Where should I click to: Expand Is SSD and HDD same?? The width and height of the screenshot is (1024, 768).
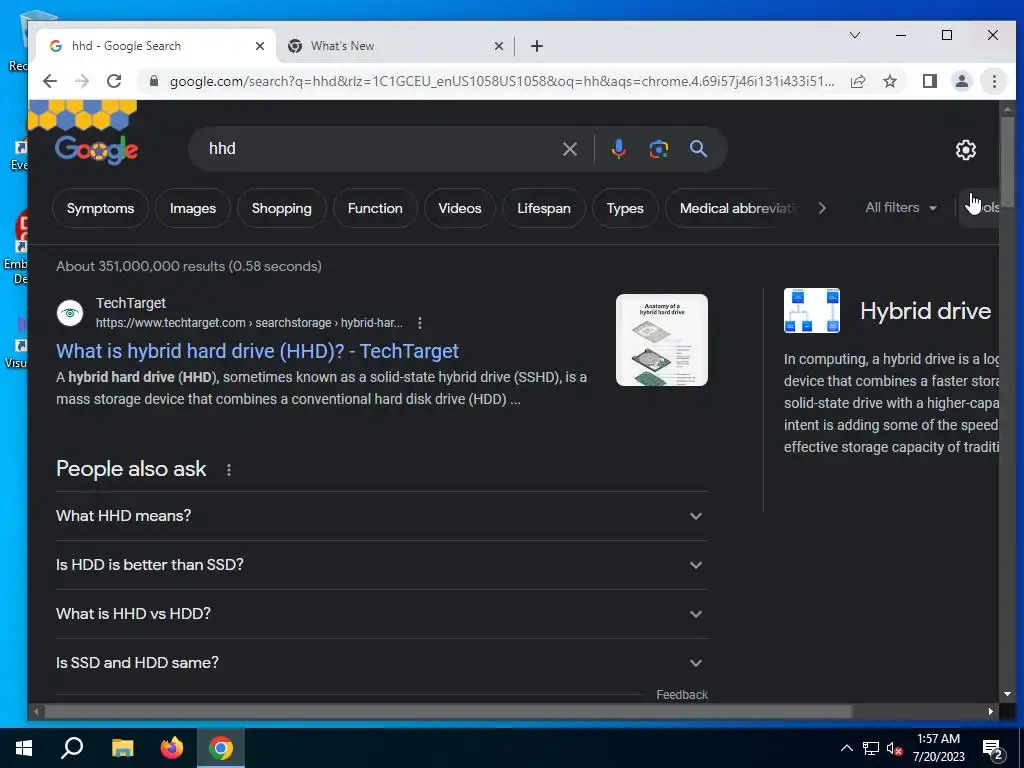tap(381, 663)
